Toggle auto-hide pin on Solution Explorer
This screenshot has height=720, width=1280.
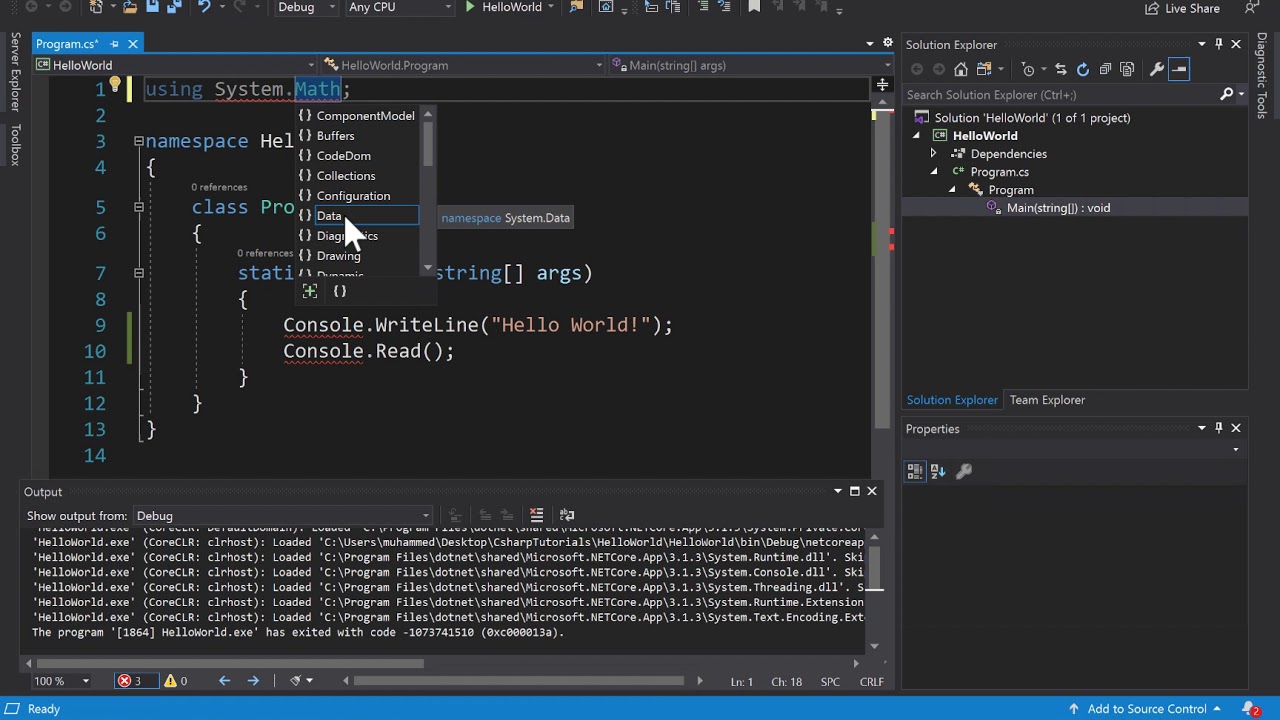pyautogui.click(x=1218, y=44)
